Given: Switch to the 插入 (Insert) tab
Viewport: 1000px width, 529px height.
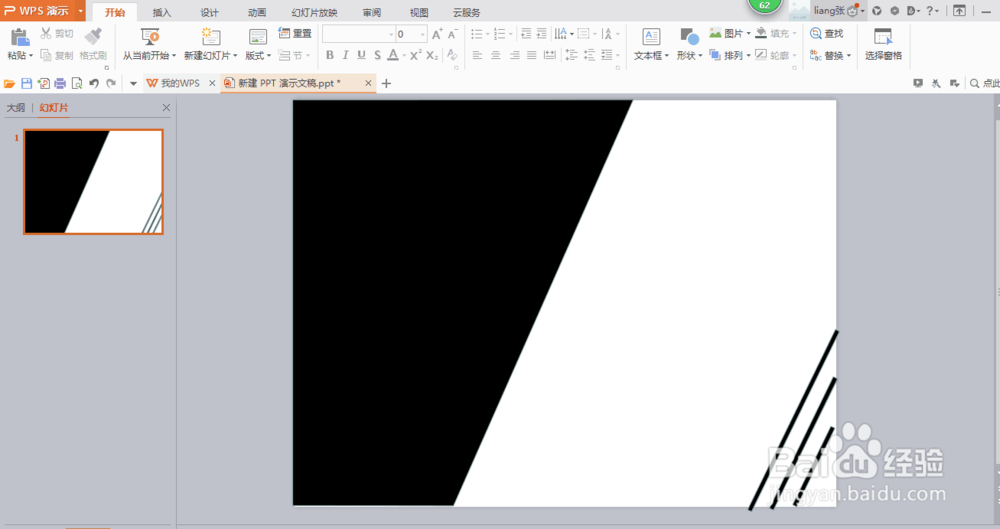Looking at the screenshot, I should 162,13.
